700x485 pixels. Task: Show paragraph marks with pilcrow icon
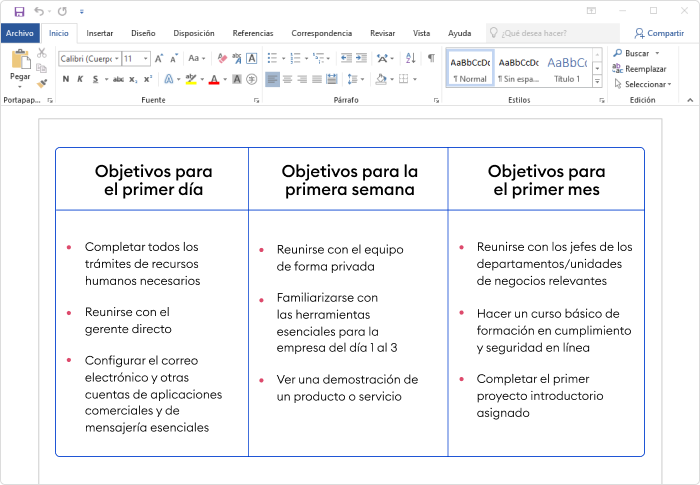pos(431,58)
